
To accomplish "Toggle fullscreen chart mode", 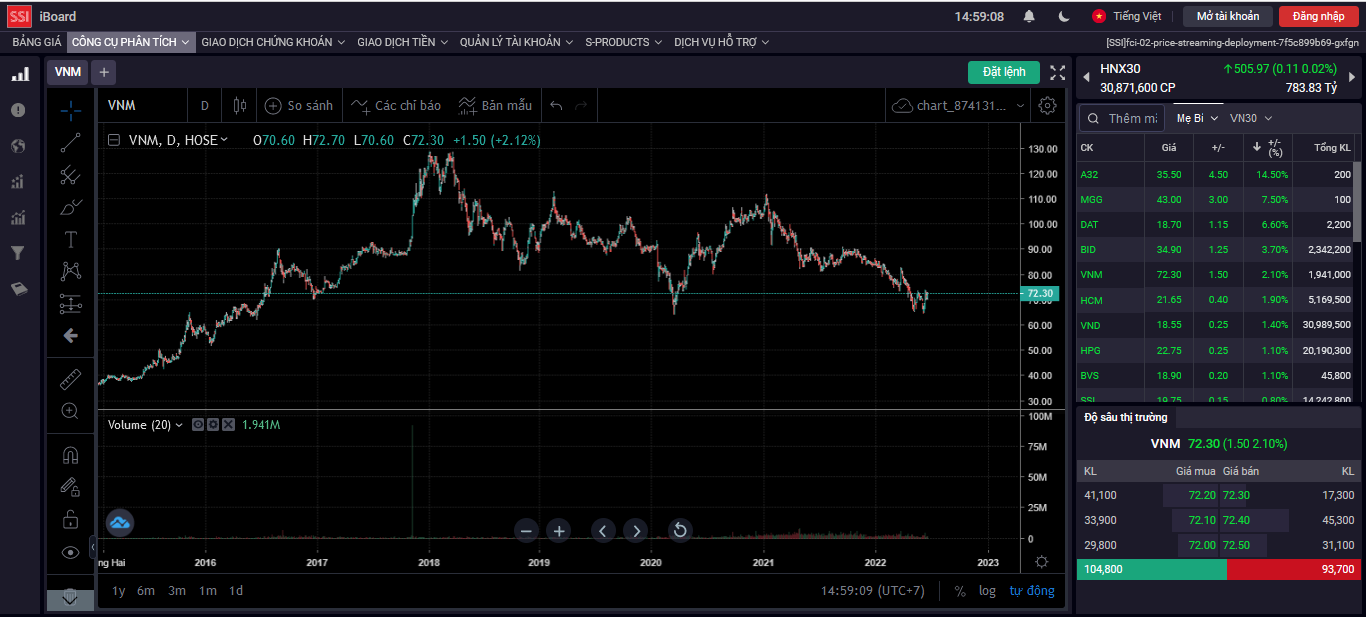I will tap(1057, 72).
